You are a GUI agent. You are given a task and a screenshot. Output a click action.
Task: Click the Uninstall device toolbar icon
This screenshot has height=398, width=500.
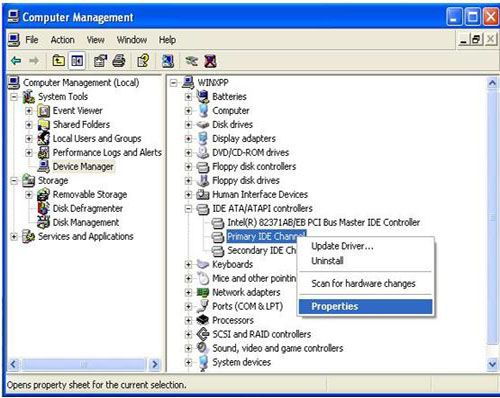click(x=210, y=61)
